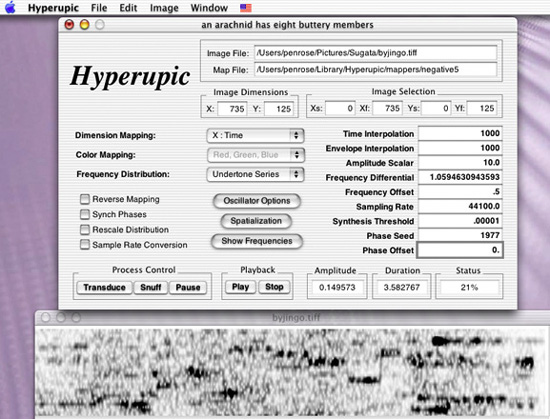
Task: Click the Oscillator Options button
Action: (x=257, y=201)
